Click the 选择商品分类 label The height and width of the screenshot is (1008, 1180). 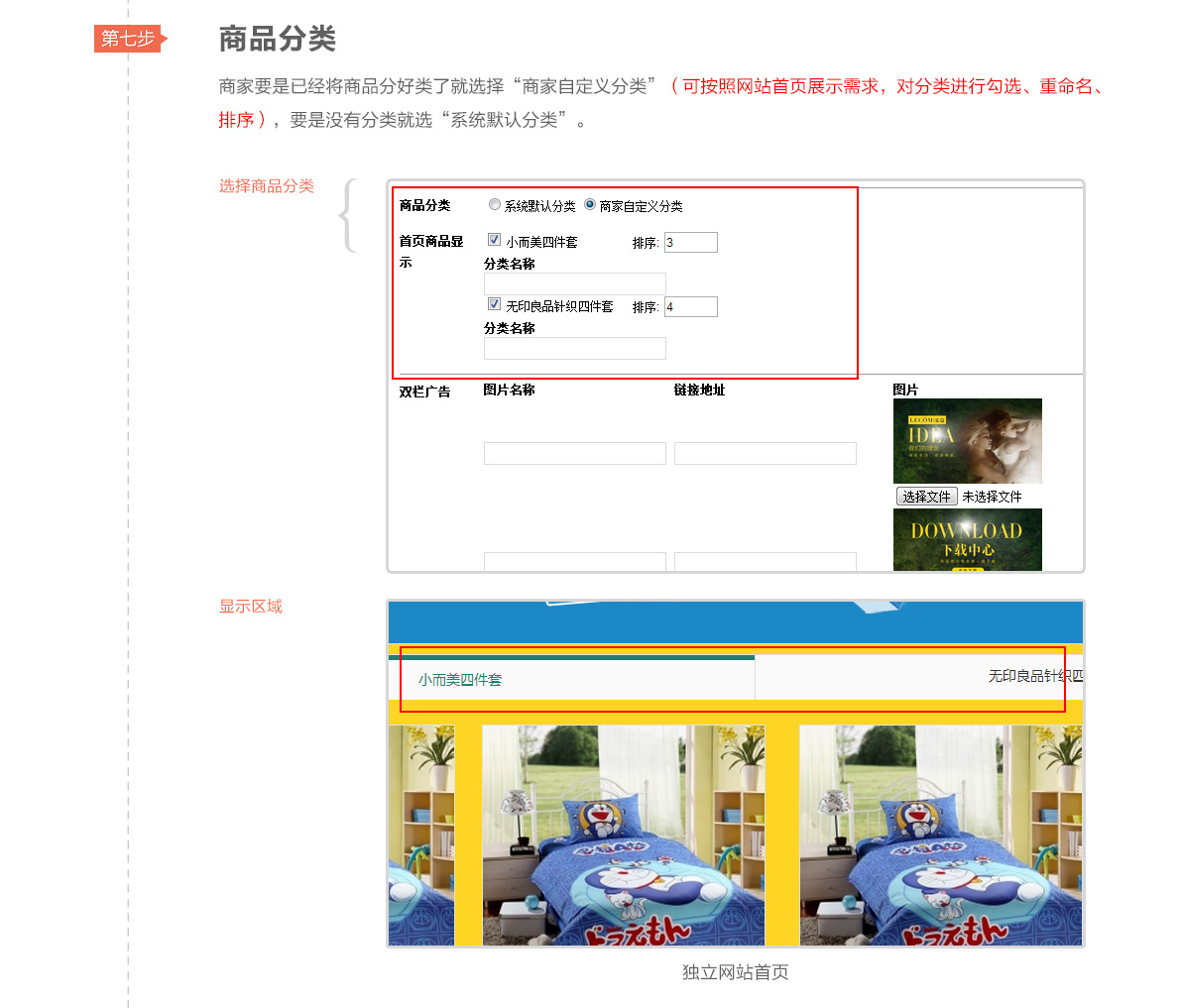pyautogui.click(x=267, y=185)
